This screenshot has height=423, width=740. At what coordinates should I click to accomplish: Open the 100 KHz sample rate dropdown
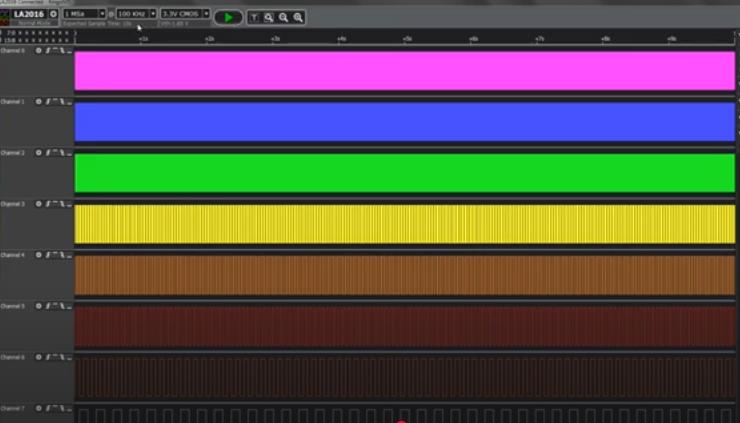pyautogui.click(x=136, y=14)
